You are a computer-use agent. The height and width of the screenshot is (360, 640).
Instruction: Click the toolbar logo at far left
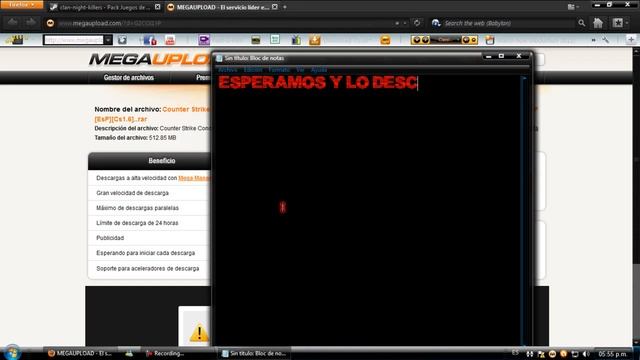click(x=16, y=40)
